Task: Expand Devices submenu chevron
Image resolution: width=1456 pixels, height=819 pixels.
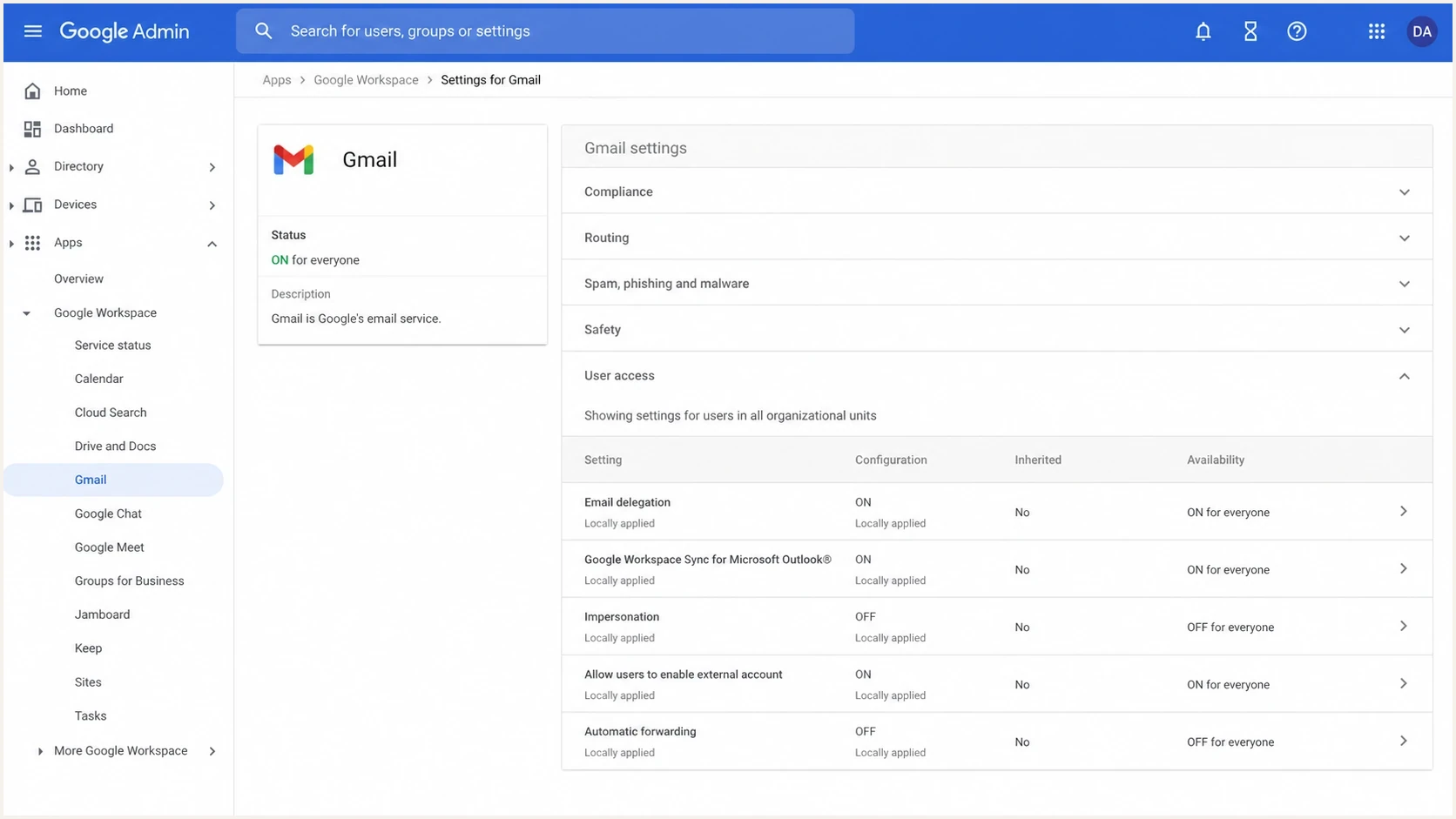Action: [x=212, y=205]
